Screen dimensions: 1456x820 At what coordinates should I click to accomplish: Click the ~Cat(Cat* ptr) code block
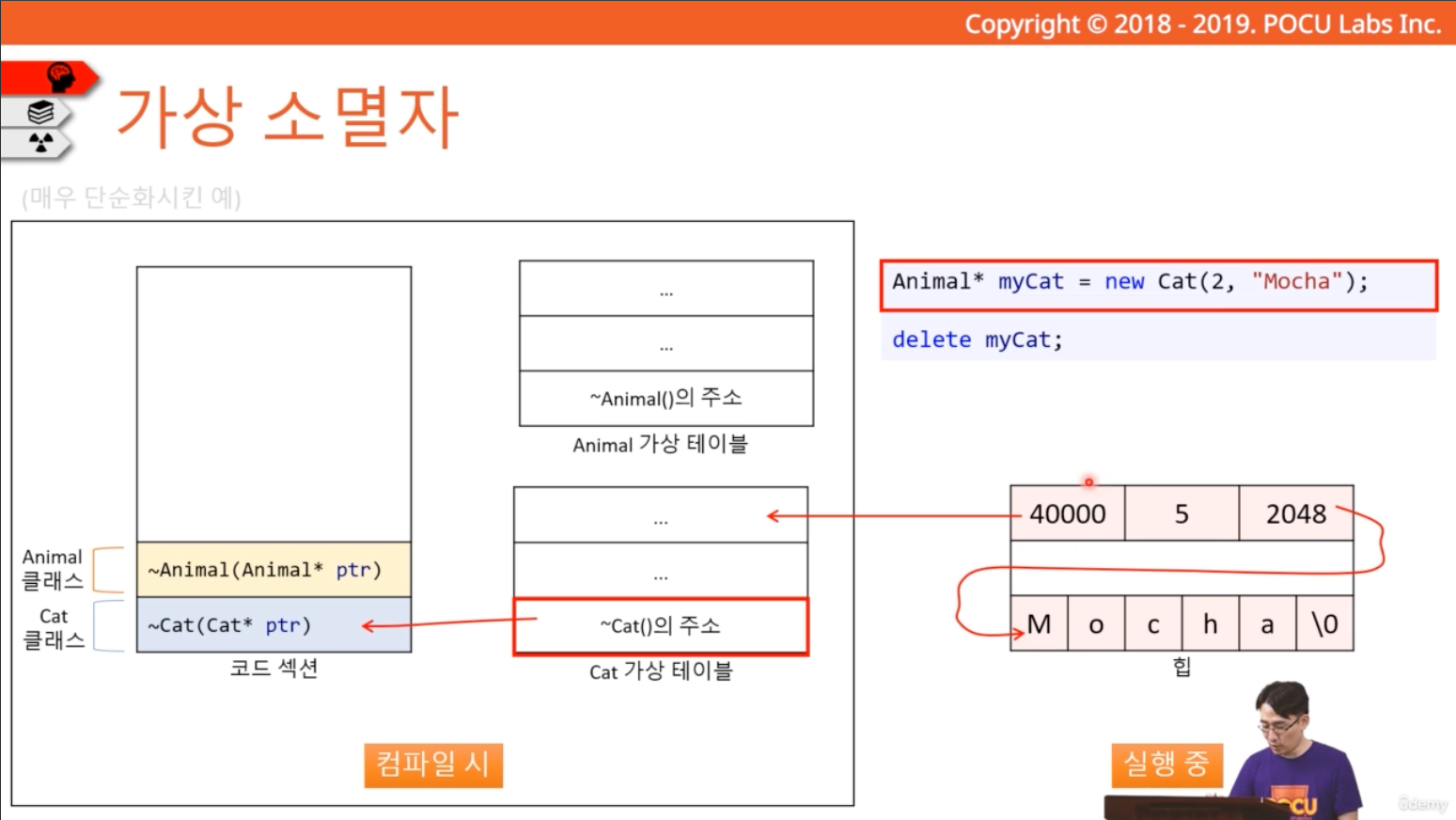[x=274, y=625]
